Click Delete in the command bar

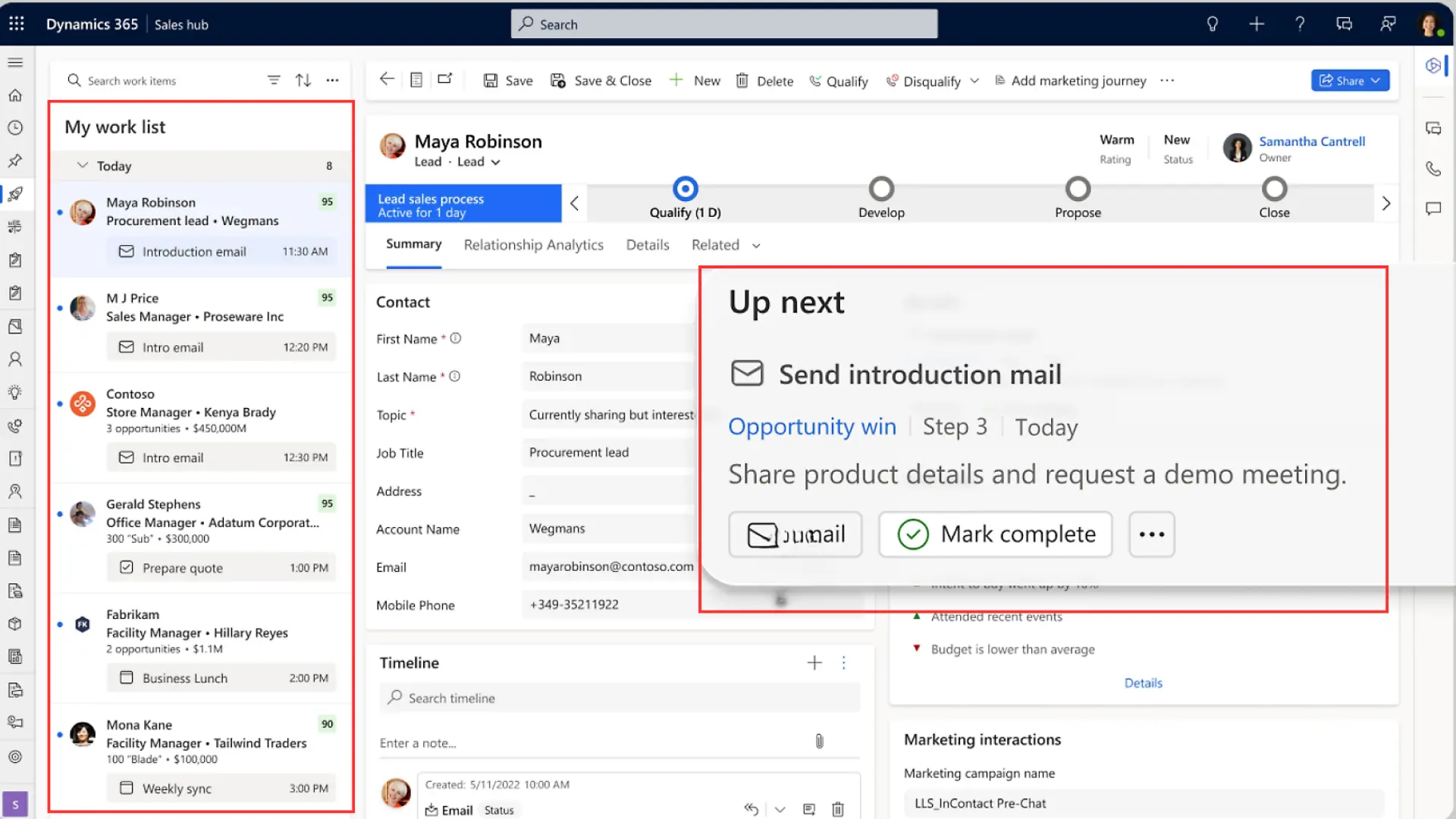click(764, 80)
